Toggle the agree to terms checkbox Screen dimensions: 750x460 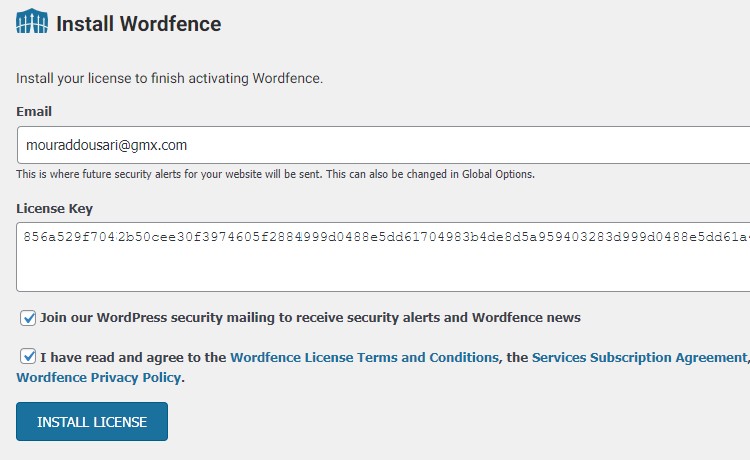[28, 356]
